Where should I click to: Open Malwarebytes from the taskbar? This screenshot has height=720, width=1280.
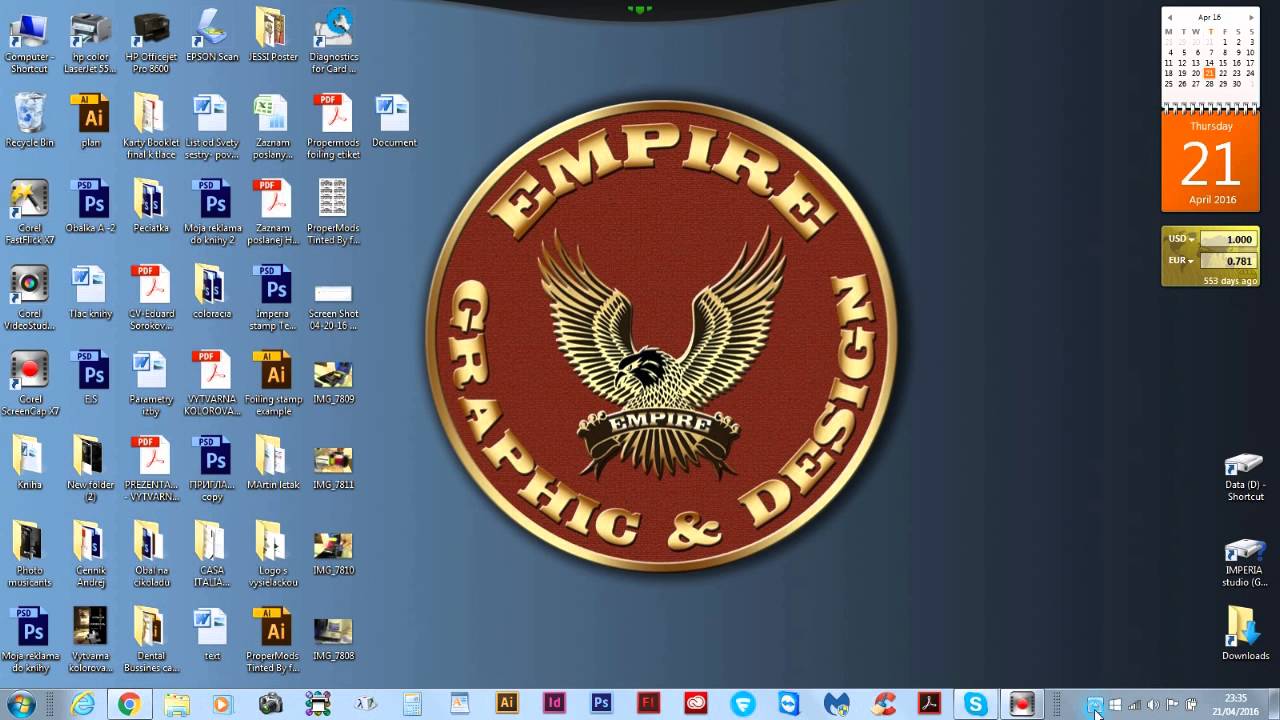836,704
